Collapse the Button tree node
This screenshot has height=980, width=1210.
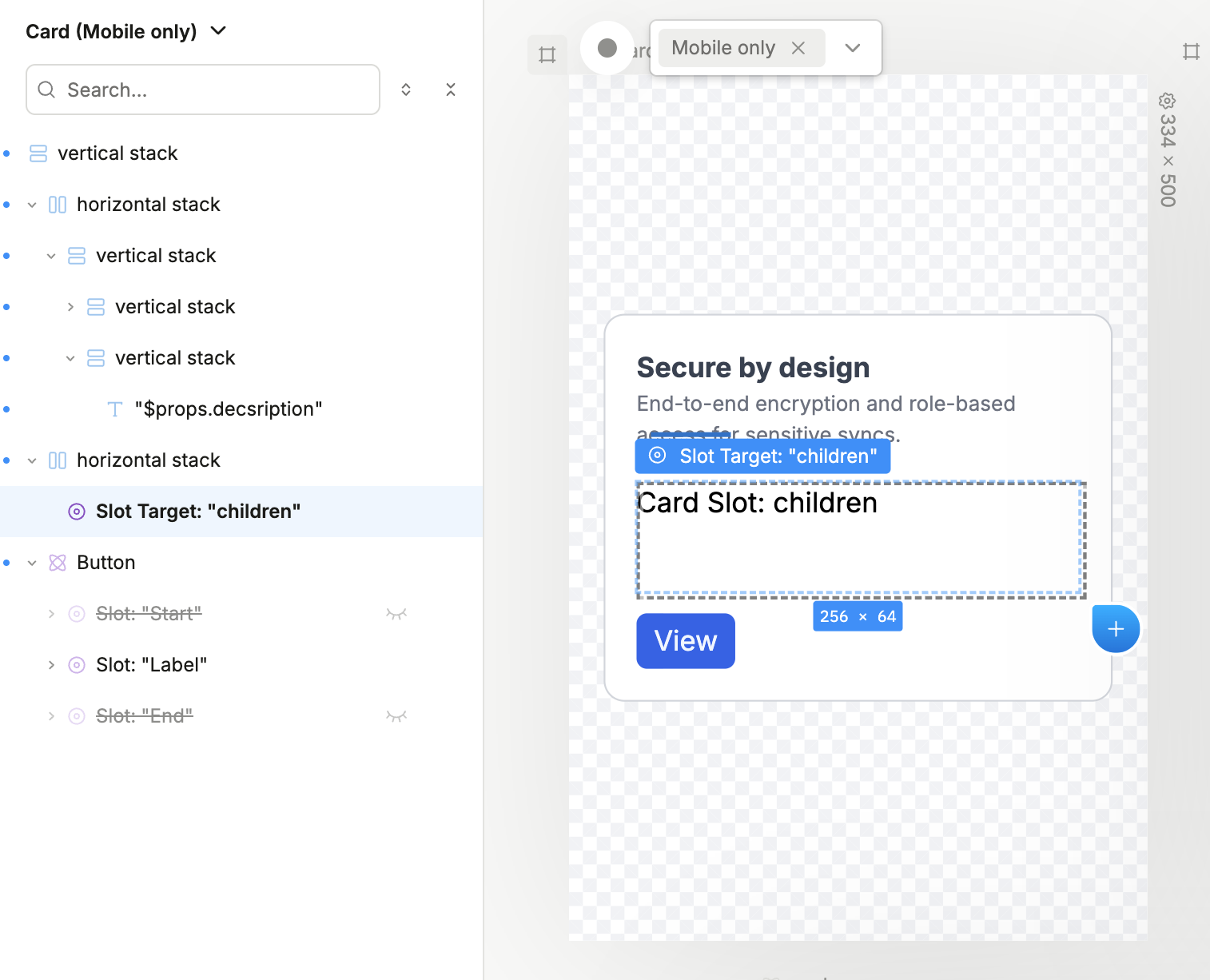32,563
